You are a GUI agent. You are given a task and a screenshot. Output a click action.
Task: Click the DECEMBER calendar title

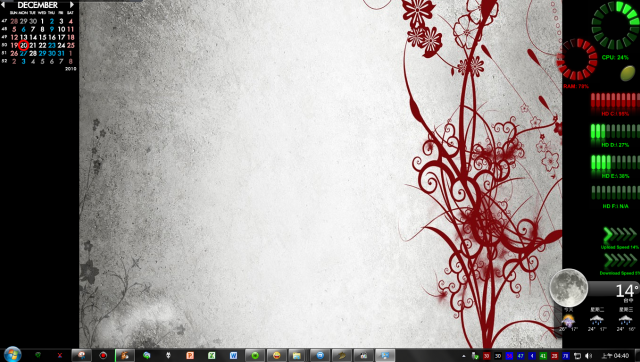click(x=38, y=5)
